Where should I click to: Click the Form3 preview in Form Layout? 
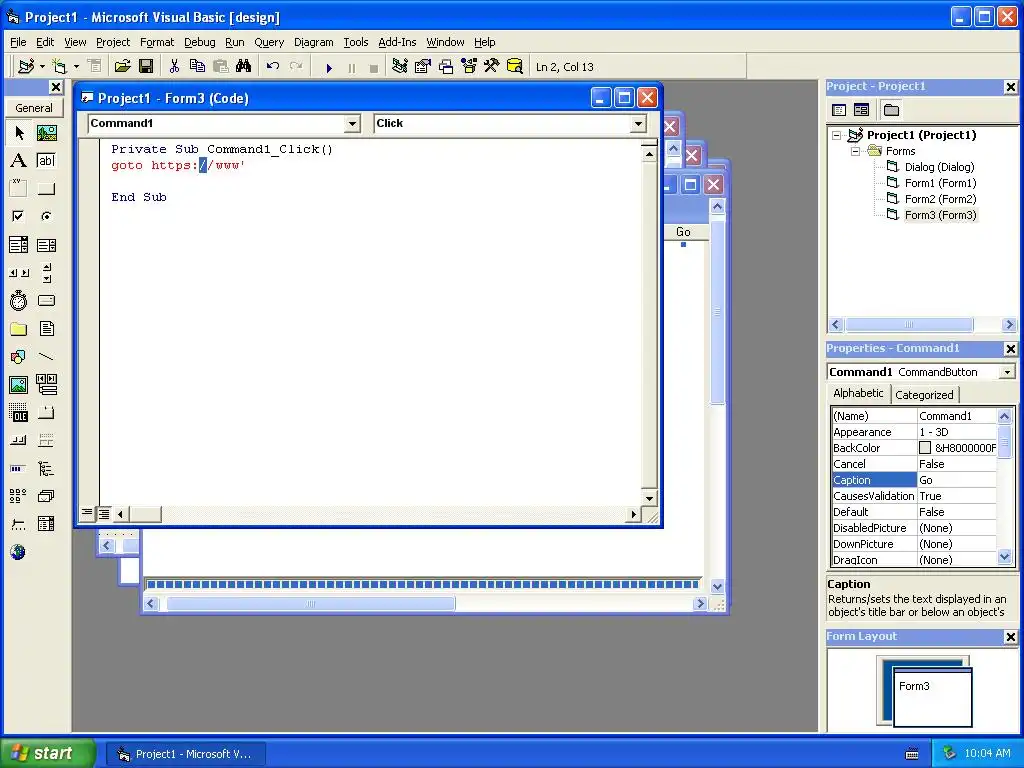[933, 697]
